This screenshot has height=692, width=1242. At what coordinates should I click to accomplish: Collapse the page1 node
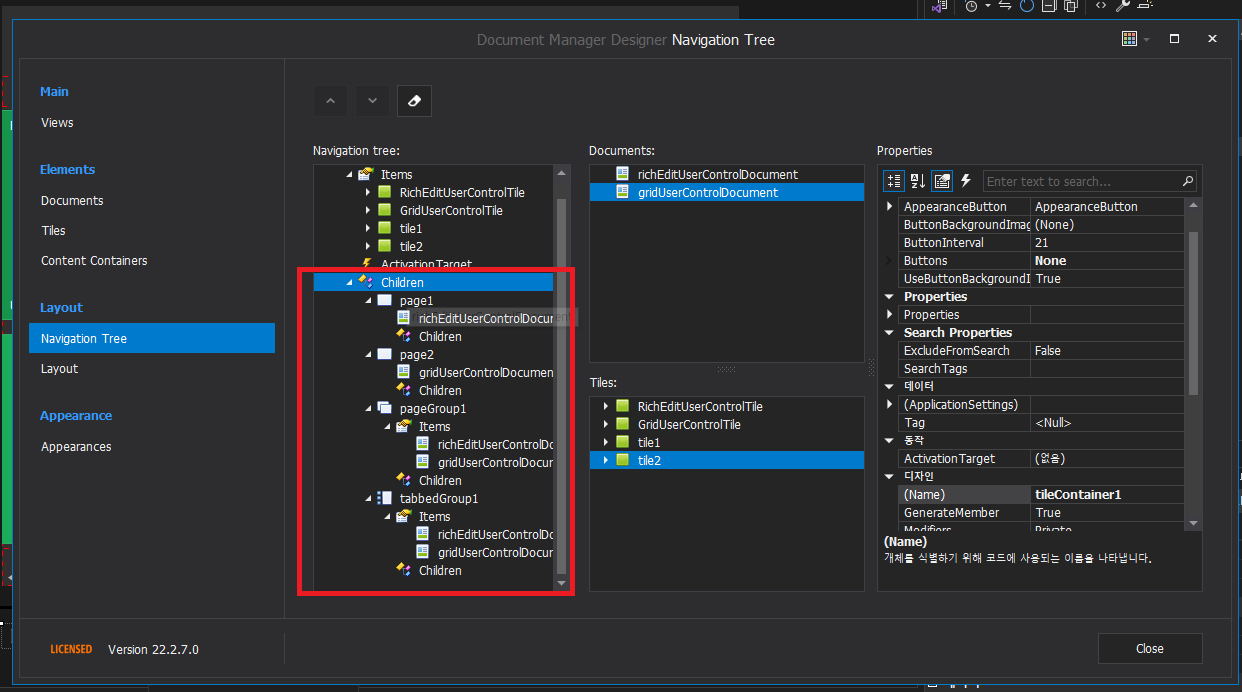[369, 300]
